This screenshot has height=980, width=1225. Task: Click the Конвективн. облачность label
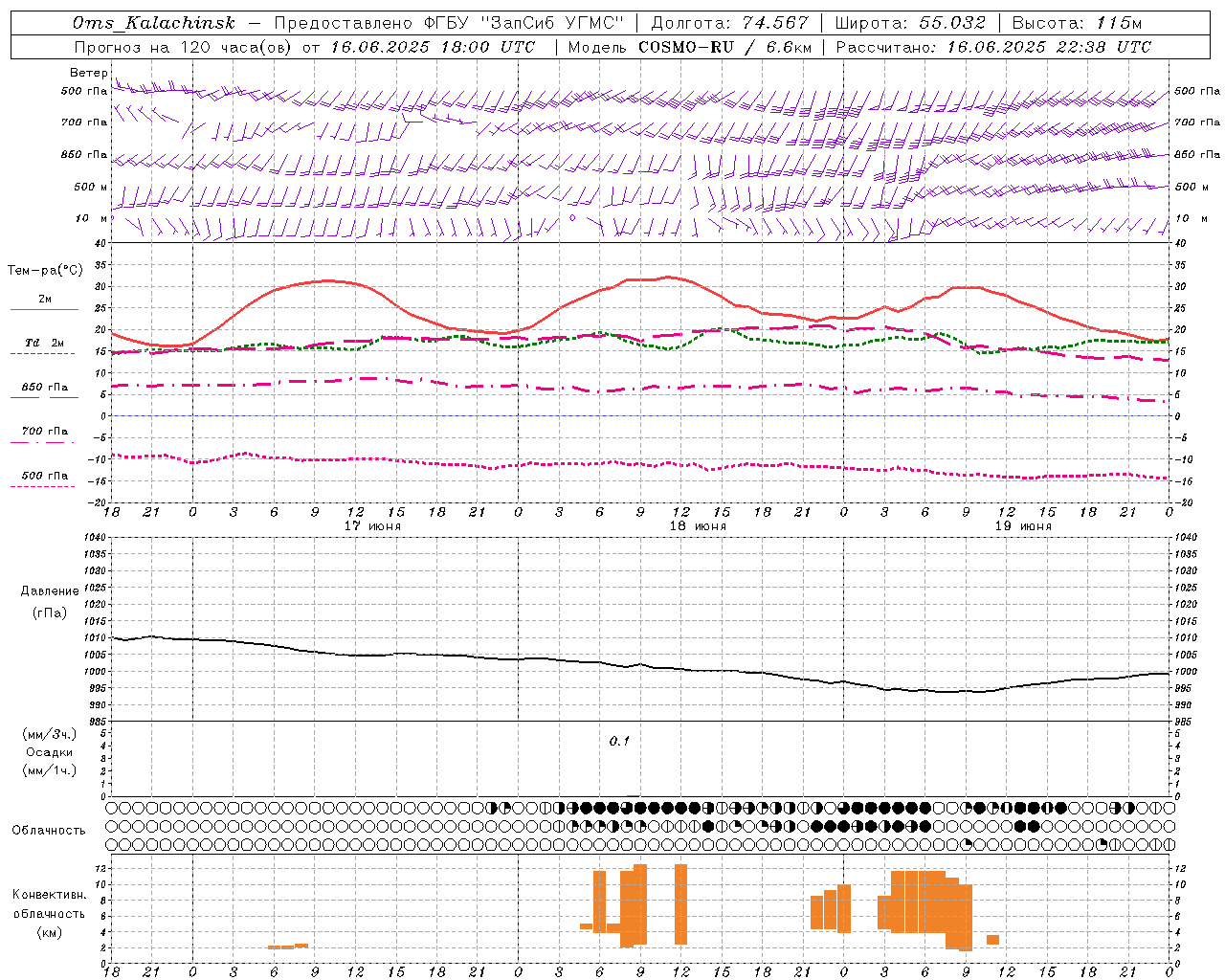point(49,904)
